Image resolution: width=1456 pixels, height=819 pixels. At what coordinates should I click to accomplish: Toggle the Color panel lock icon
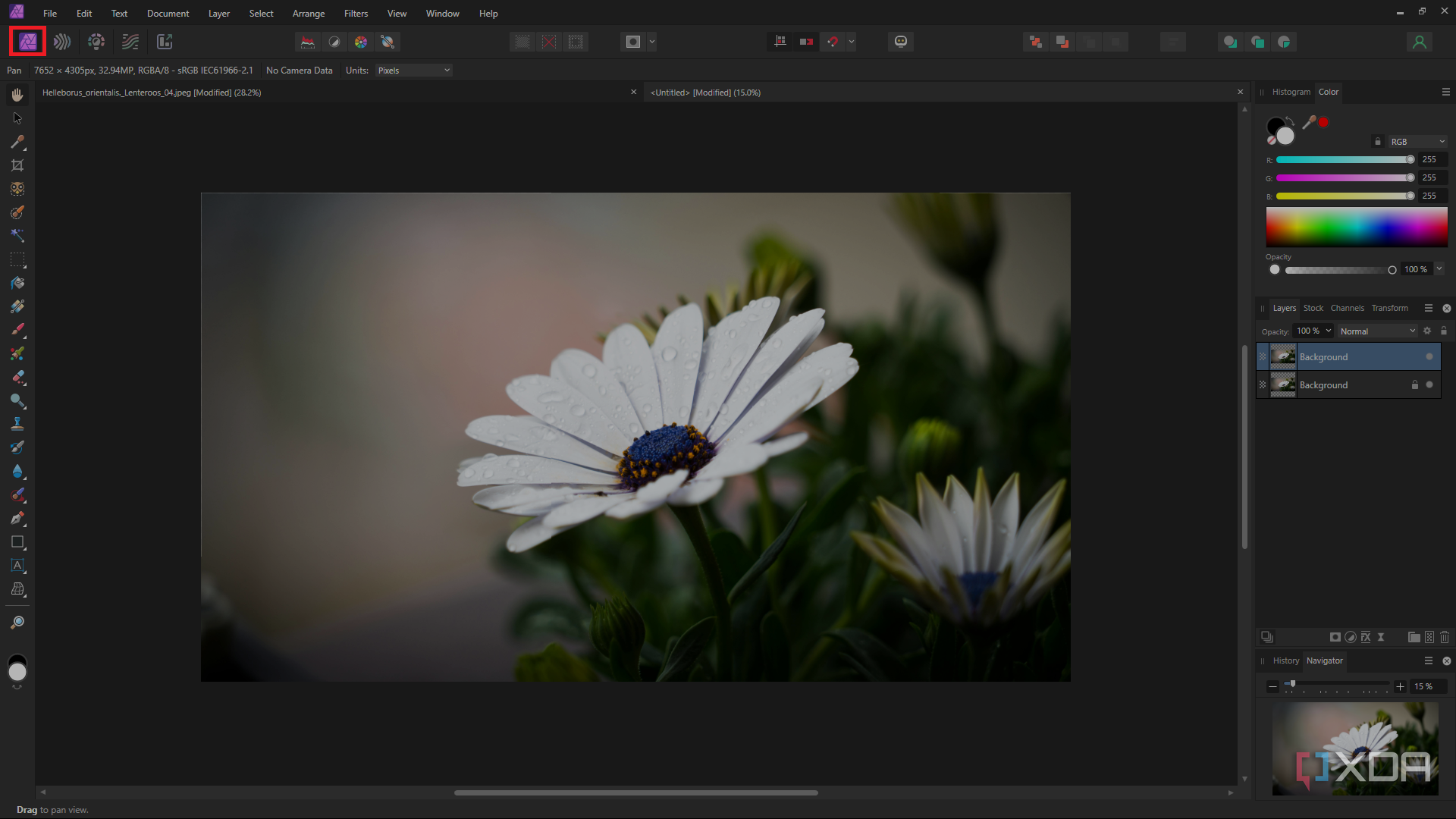tap(1378, 142)
